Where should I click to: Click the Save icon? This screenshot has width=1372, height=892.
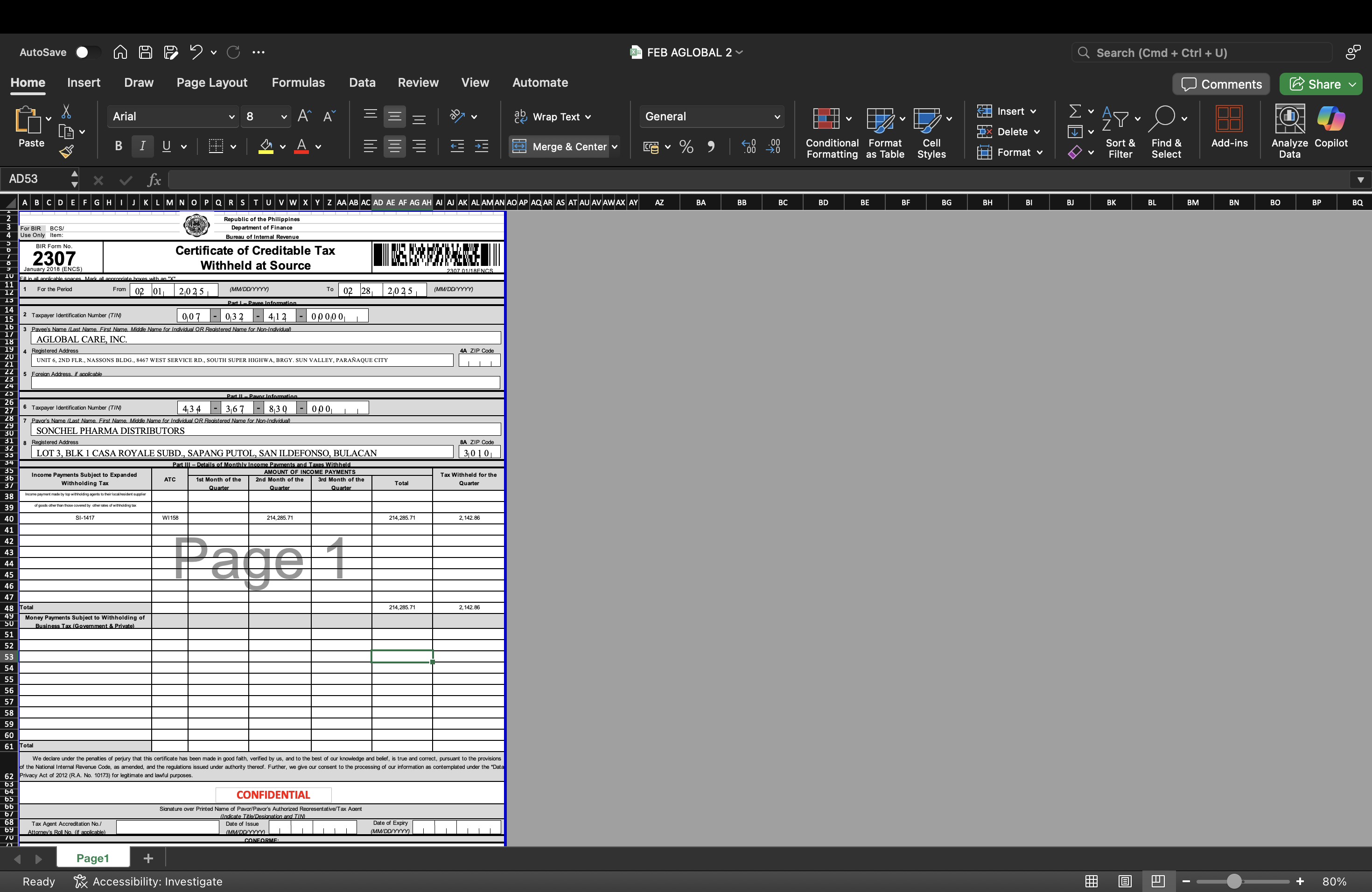click(145, 52)
